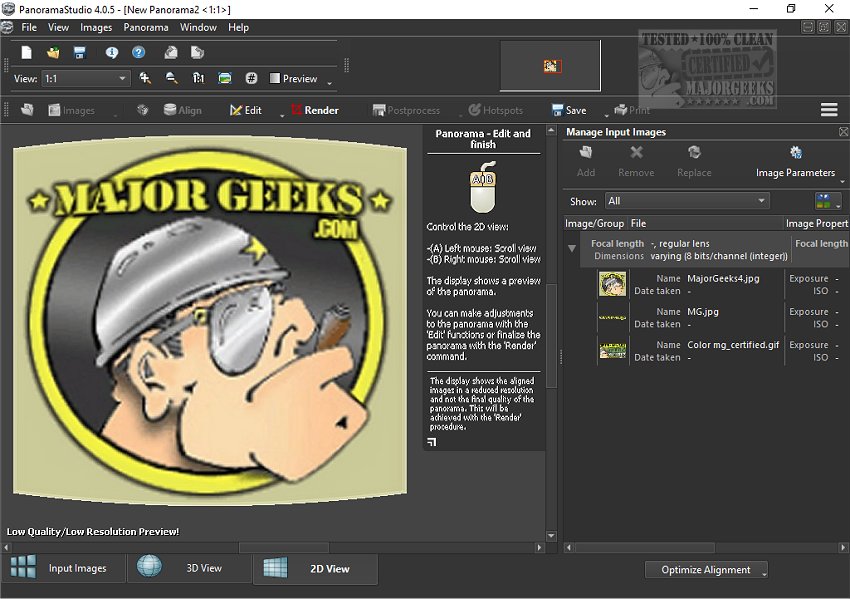850x599 pixels.
Task: Open the Panorama menu
Action: (x=146, y=27)
